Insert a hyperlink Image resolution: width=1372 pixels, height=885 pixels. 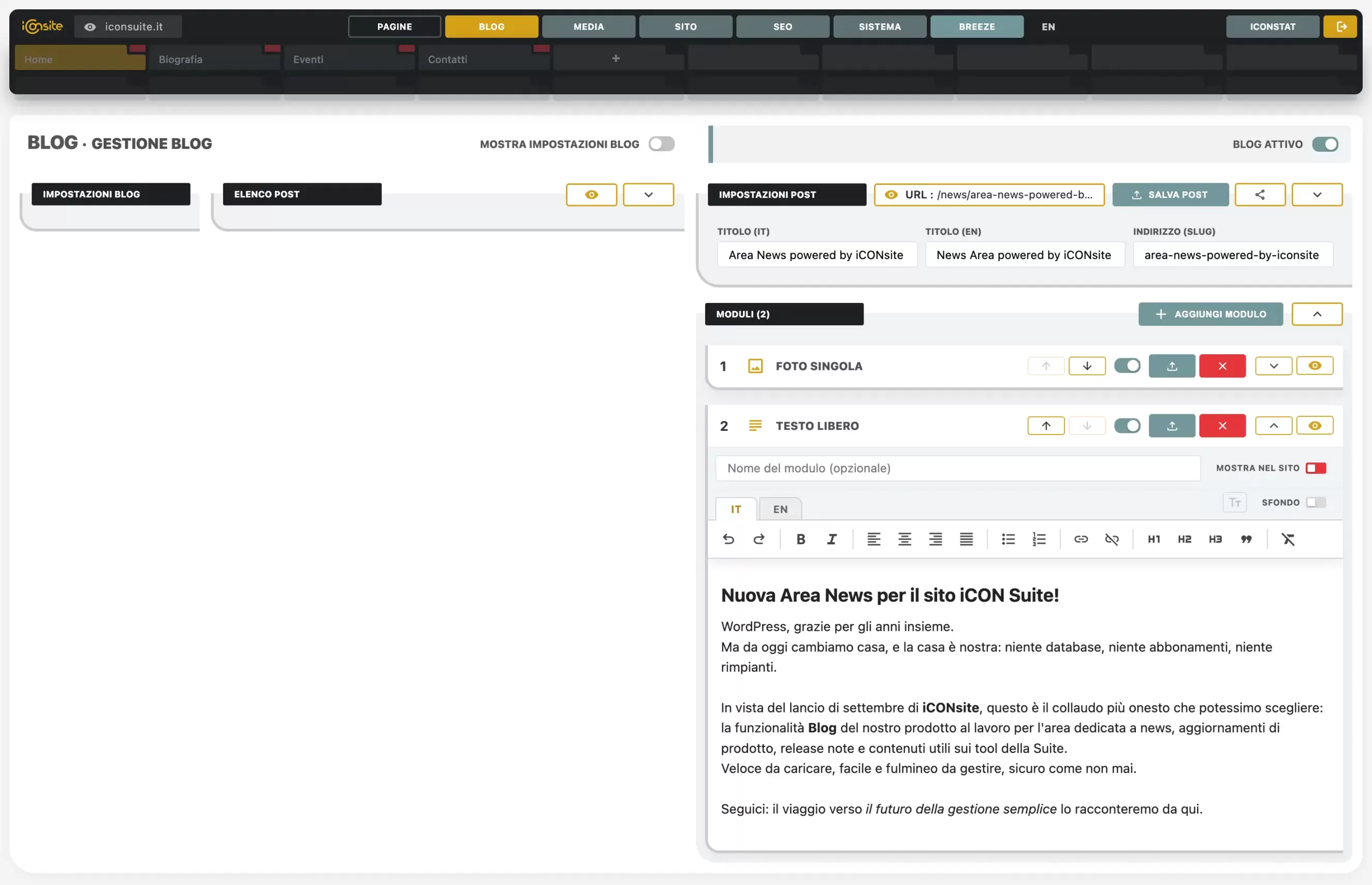[1081, 539]
